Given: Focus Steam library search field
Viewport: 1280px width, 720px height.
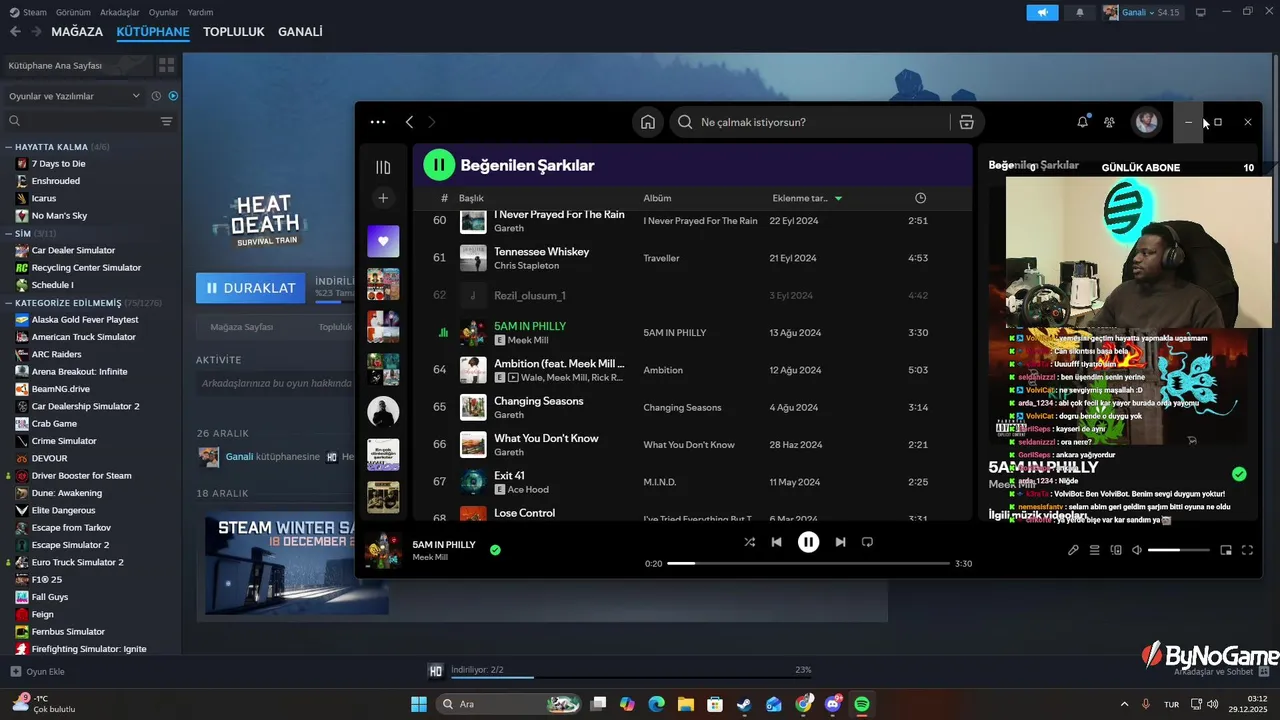Looking at the screenshot, I should [80, 121].
